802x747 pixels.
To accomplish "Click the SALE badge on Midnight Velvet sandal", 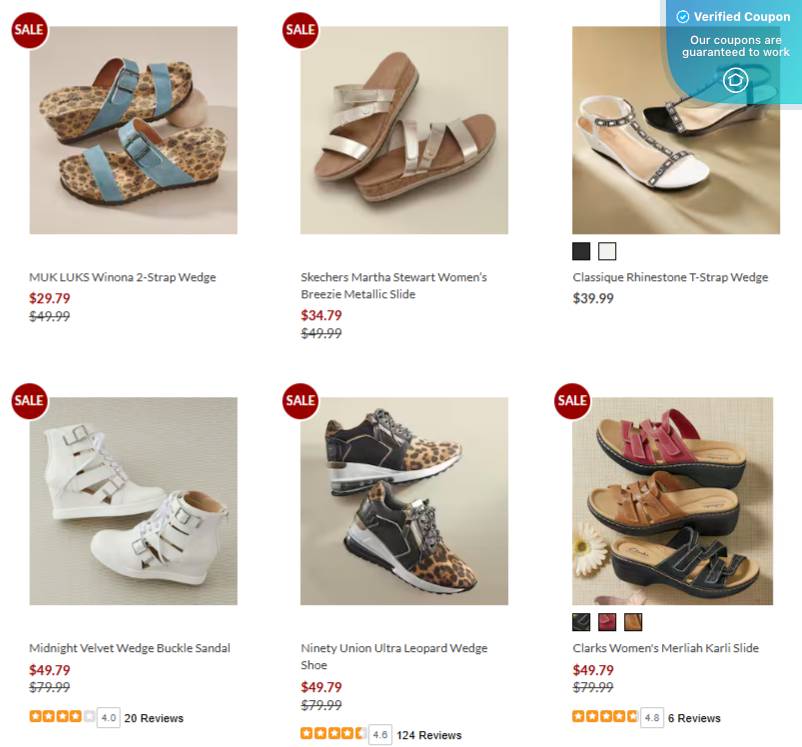I will [x=29, y=400].
